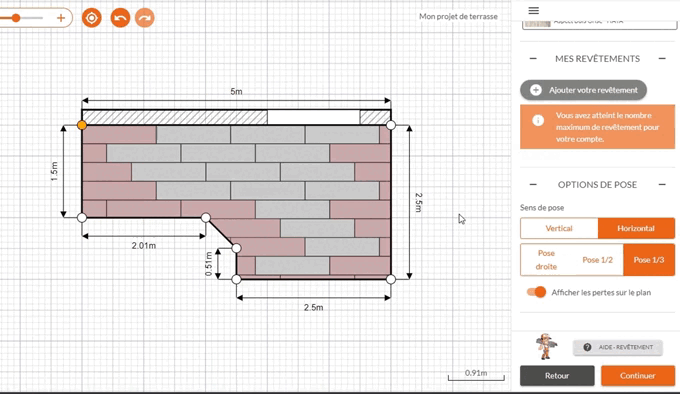Image resolution: width=680 pixels, height=394 pixels.
Task: Click the question mark help icon
Action: [x=587, y=347]
